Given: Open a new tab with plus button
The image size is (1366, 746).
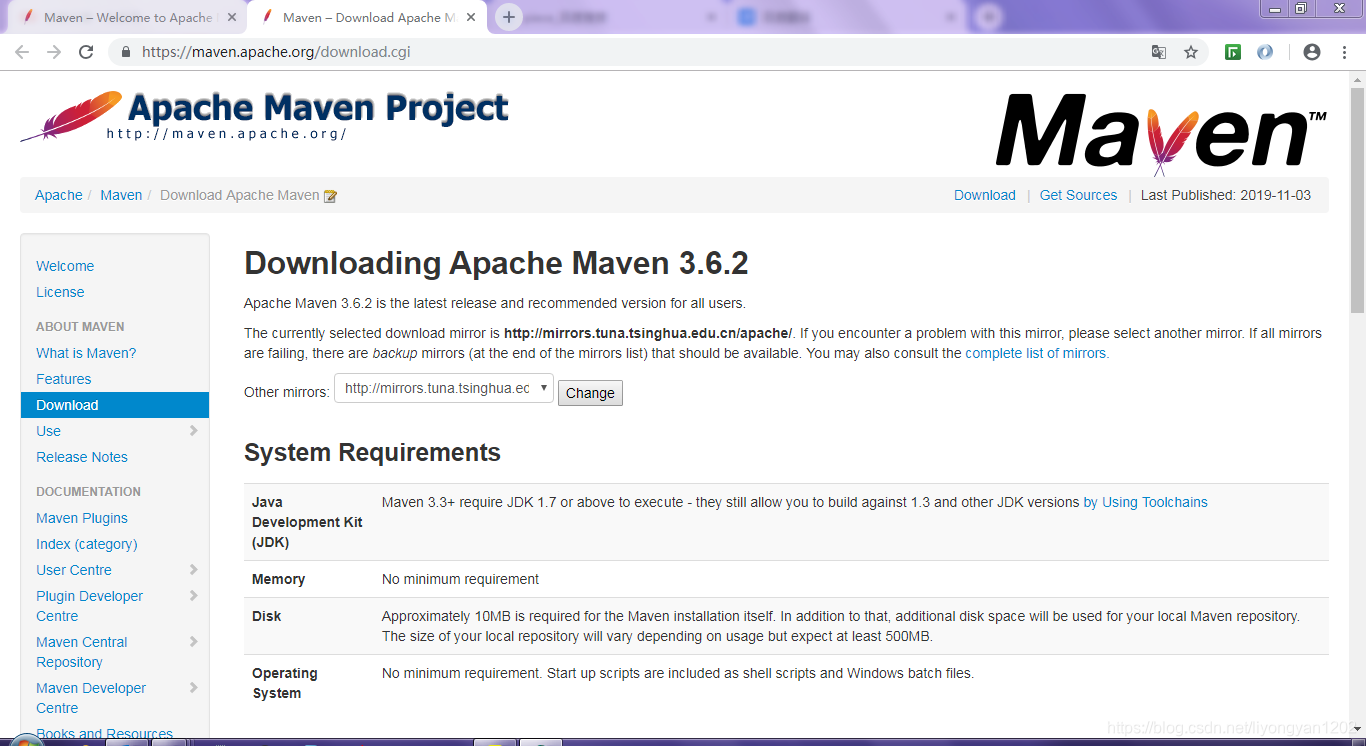Looking at the screenshot, I should pyautogui.click(x=509, y=17).
